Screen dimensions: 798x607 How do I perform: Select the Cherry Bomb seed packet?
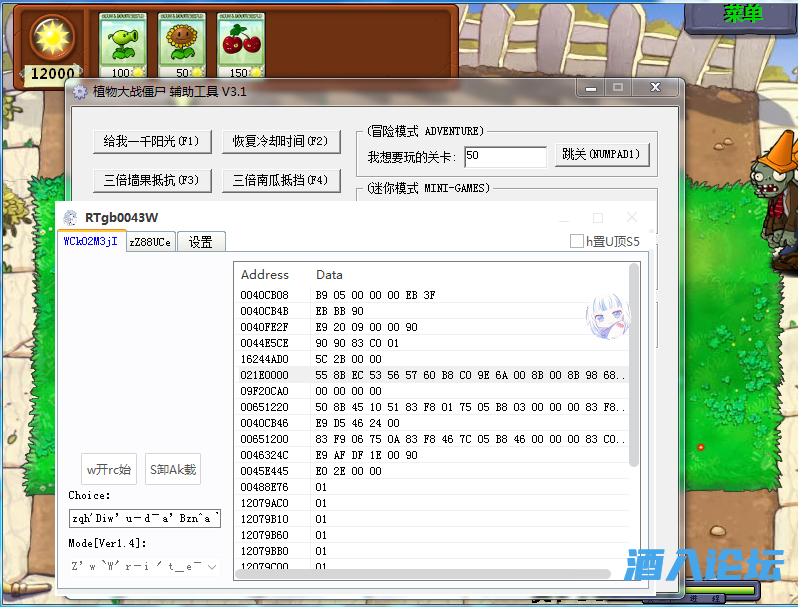[241, 46]
